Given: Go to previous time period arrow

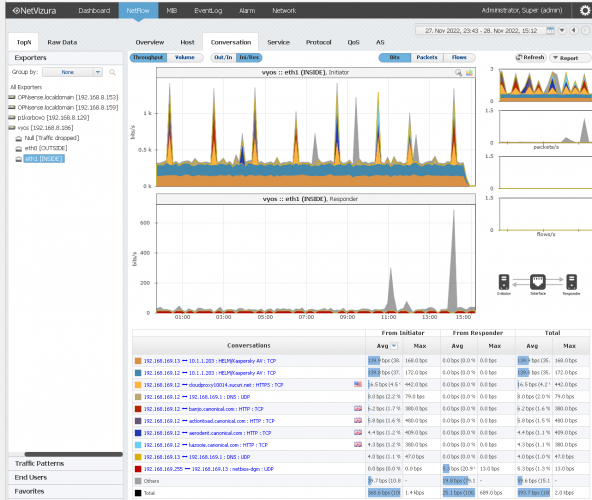Looking at the screenshot, I should (x=574, y=31).
